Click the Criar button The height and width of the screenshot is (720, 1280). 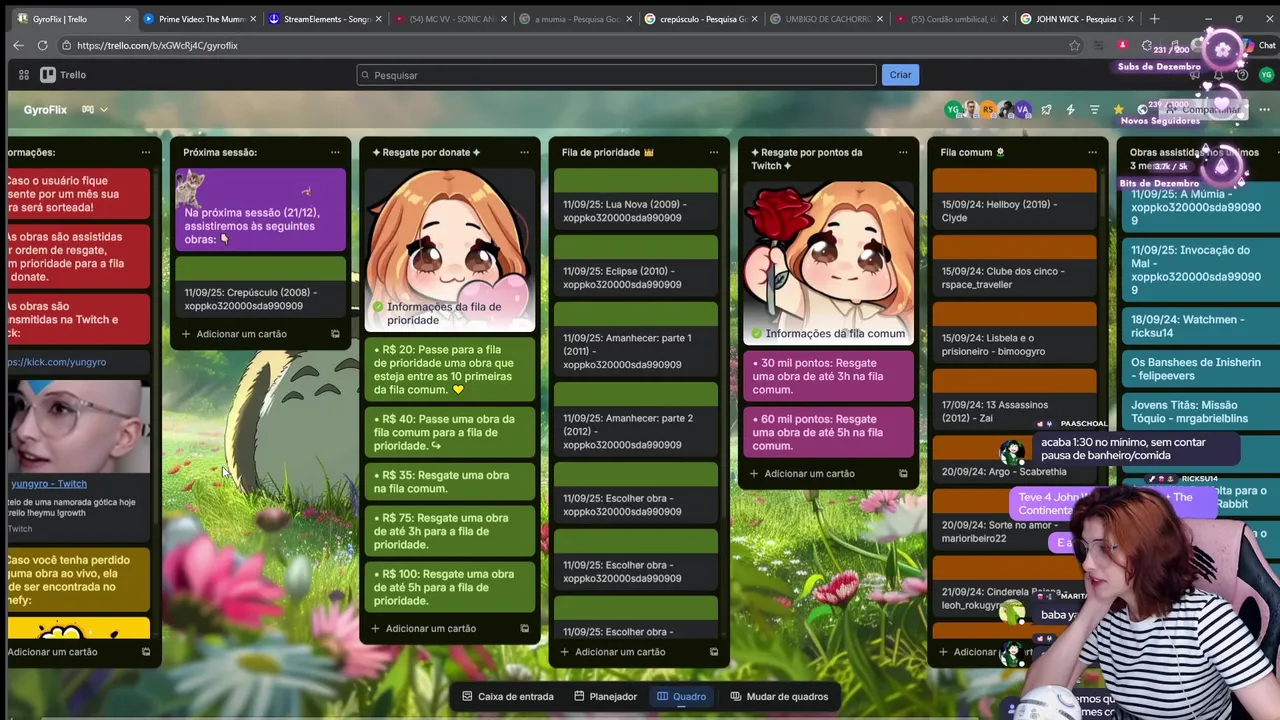click(900, 75)
